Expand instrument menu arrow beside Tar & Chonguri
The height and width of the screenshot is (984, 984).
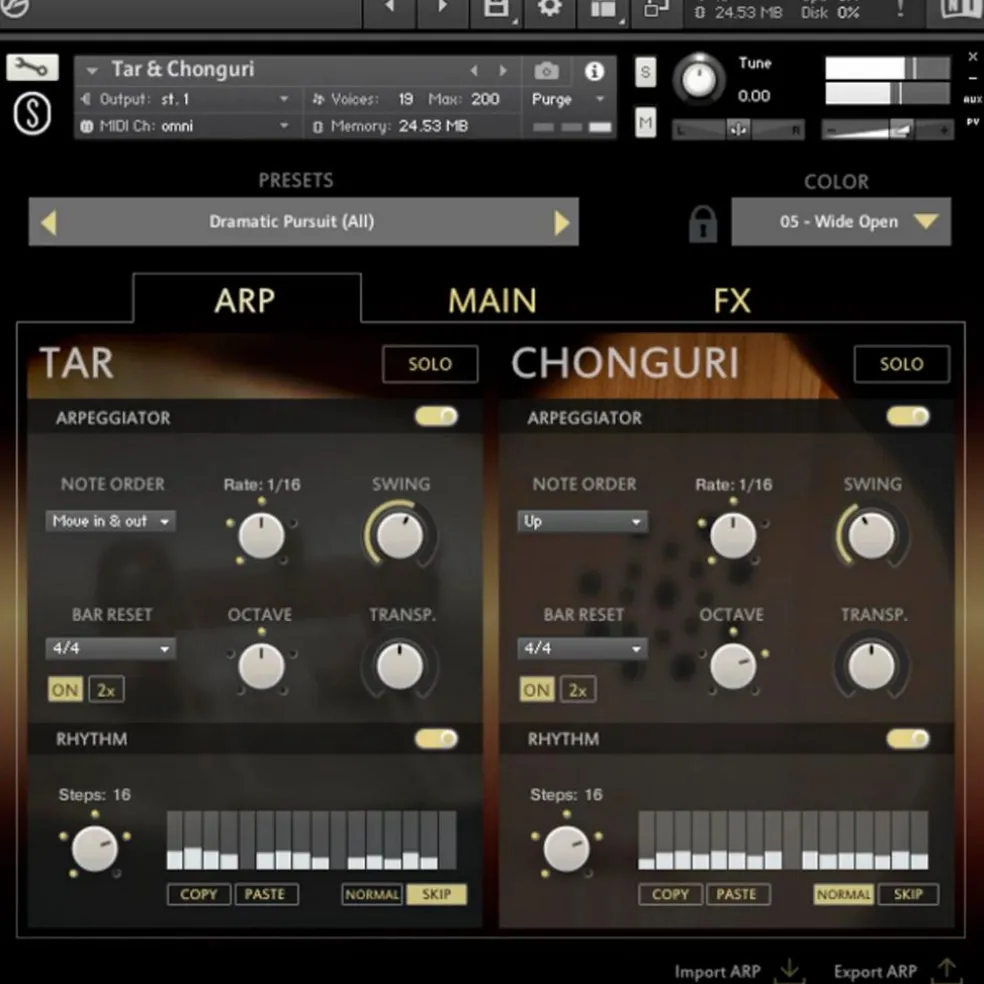coord(92,70)
